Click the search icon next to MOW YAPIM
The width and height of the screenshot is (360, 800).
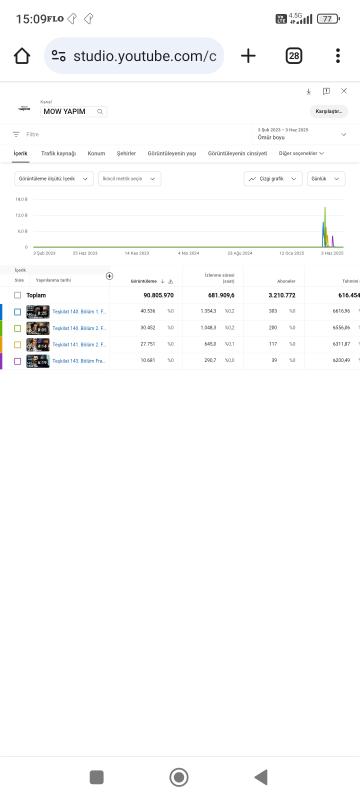(100, 111)
